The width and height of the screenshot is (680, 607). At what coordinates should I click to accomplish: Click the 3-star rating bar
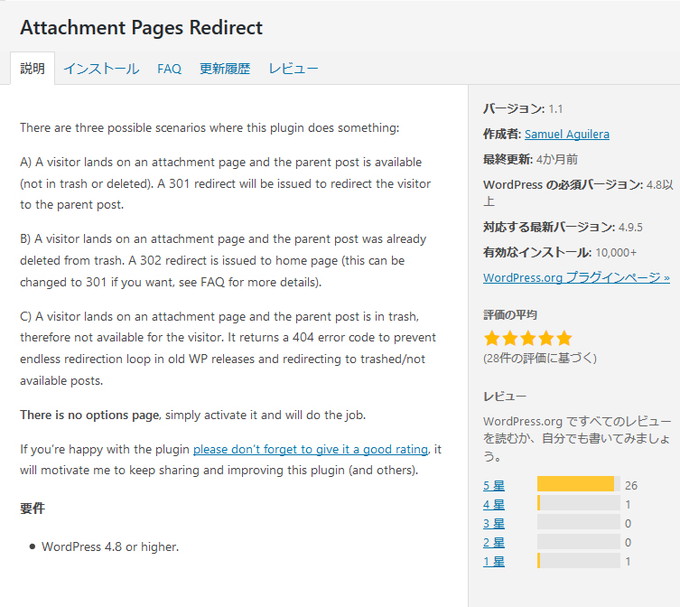(x=579, y=522)
